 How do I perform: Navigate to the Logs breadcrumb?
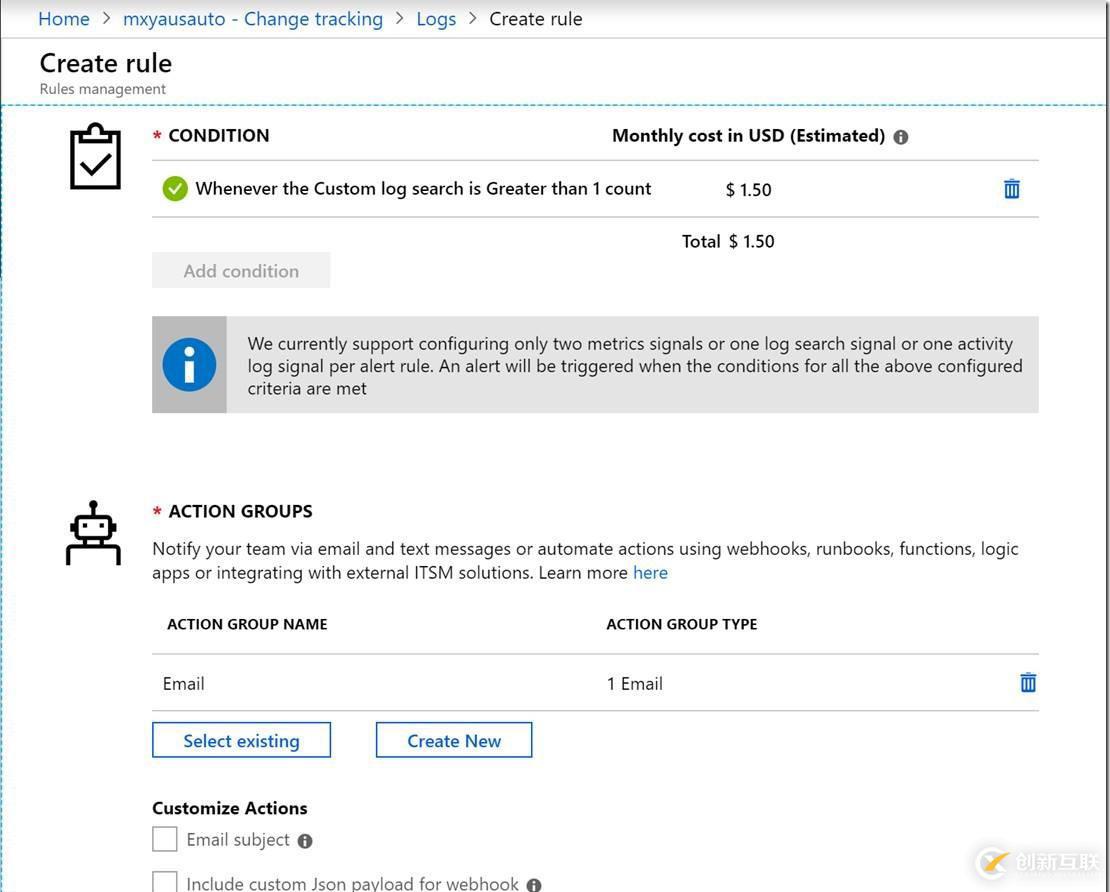pyautogui.click(x=436, y=19)
